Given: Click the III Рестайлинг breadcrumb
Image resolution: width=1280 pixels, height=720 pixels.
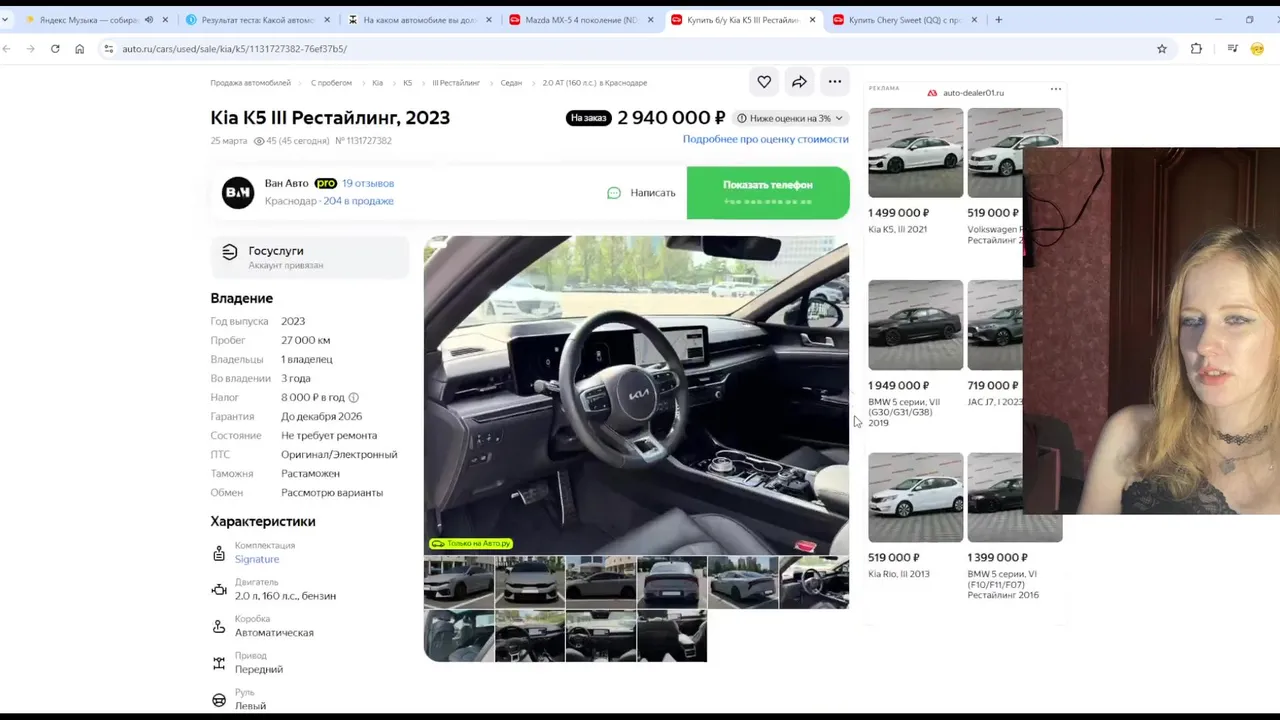Looking at the screenshot, I should click(456, 83).
